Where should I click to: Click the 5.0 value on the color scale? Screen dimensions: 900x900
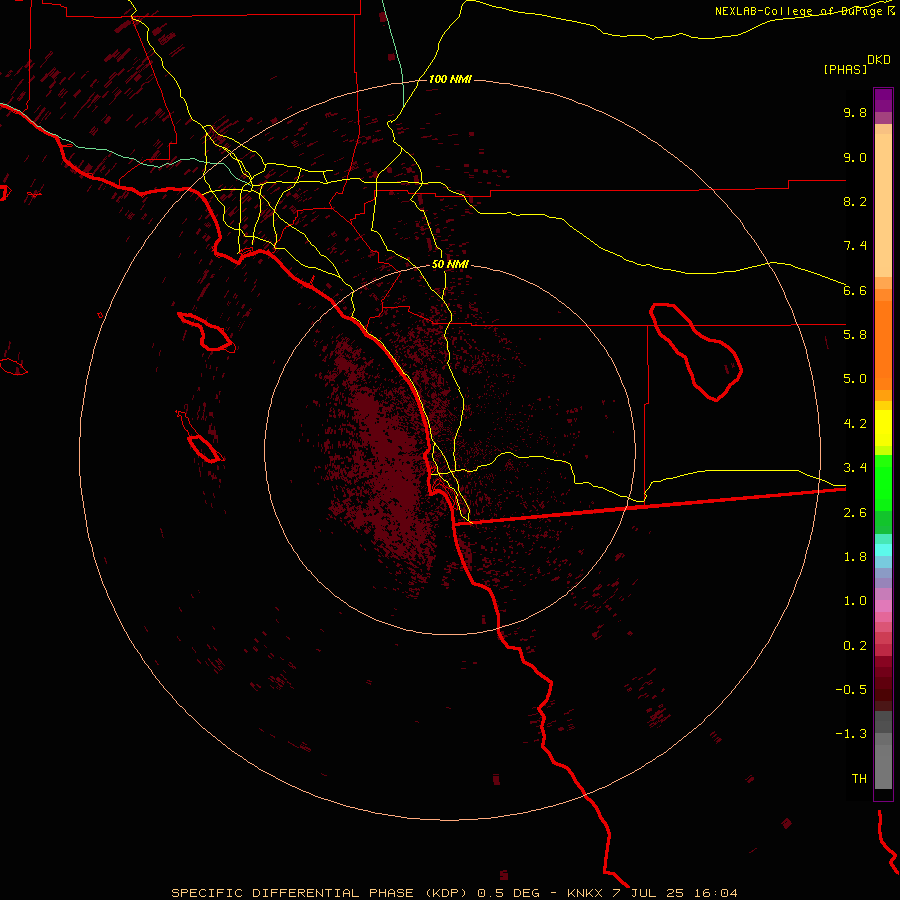[855, 379]
